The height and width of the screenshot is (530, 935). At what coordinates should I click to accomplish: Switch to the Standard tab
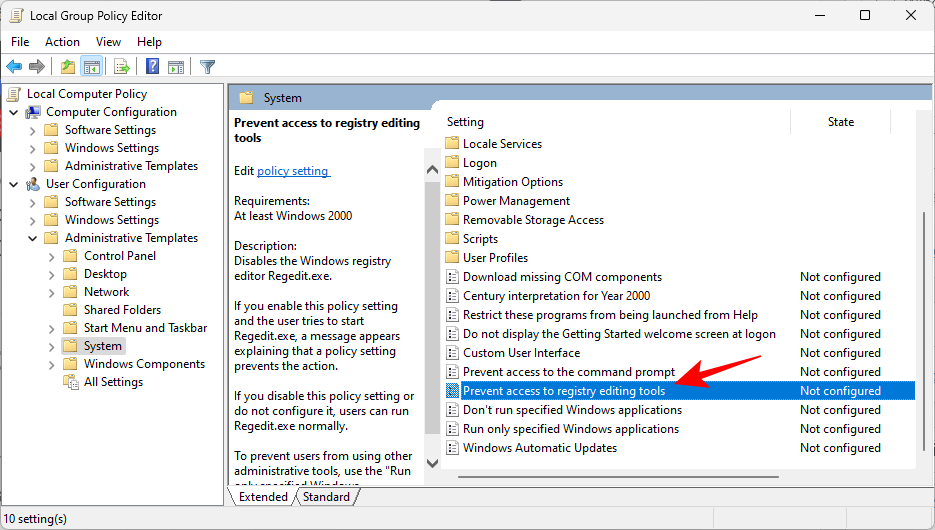tap(326, 497)
